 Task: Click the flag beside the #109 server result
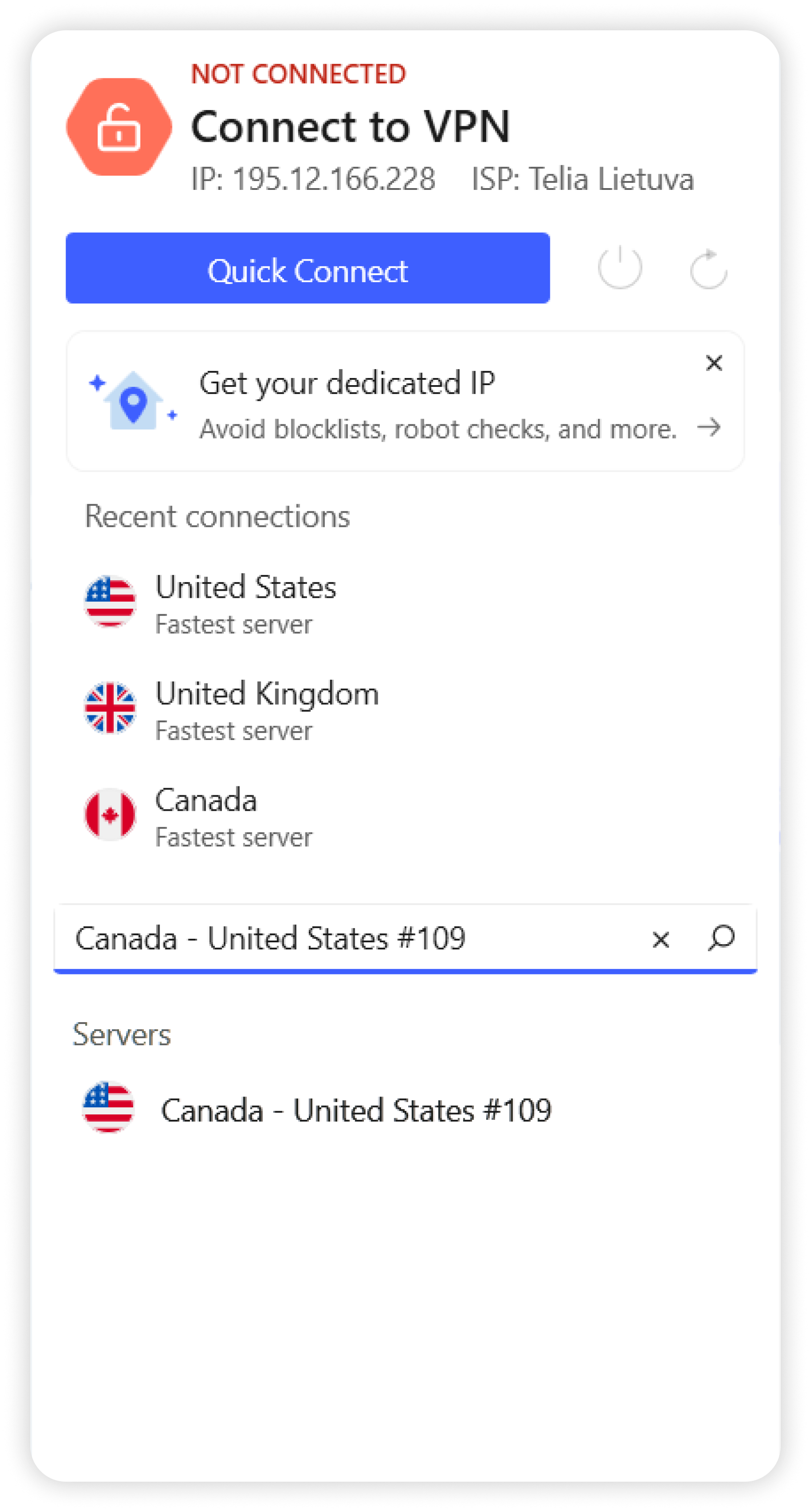[109, 1107]
